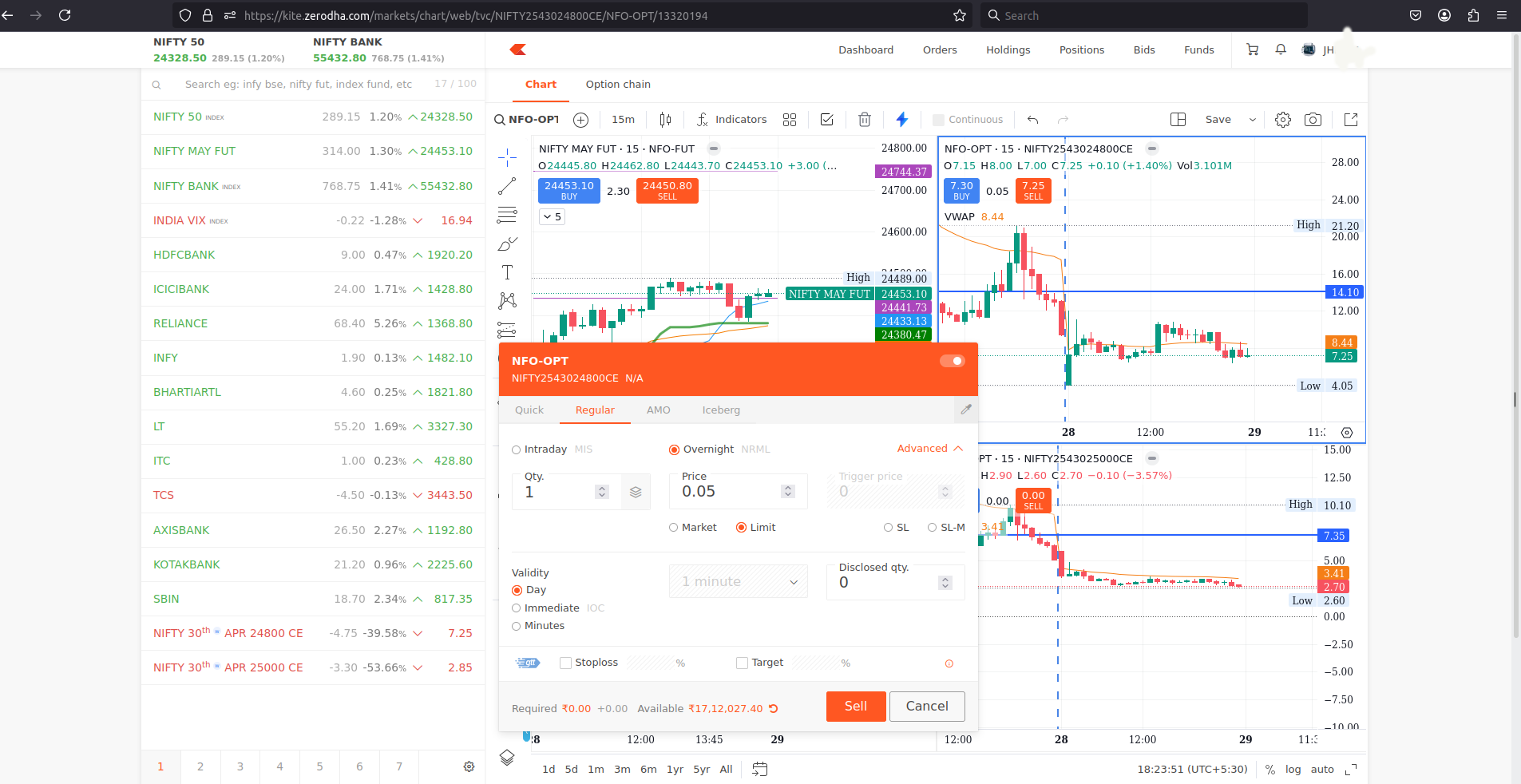Click the trash remove drawings icon

[865, 120]
